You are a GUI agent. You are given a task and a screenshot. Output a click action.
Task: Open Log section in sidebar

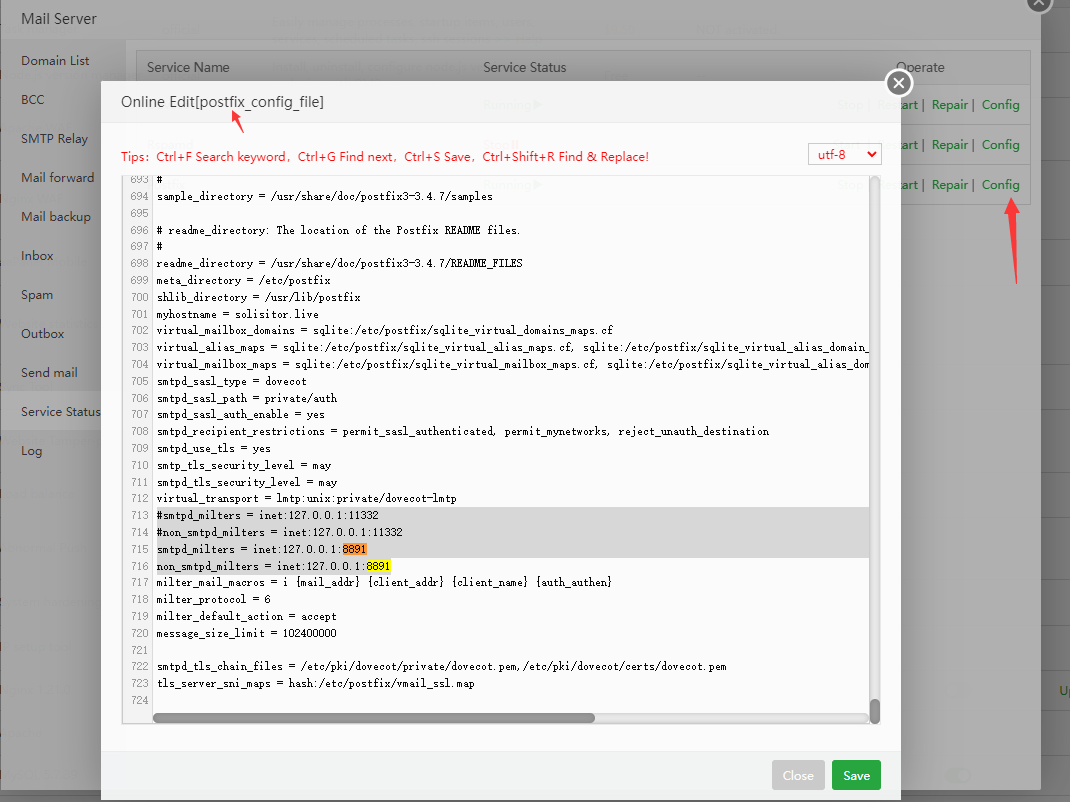click(x=31, y=450)
